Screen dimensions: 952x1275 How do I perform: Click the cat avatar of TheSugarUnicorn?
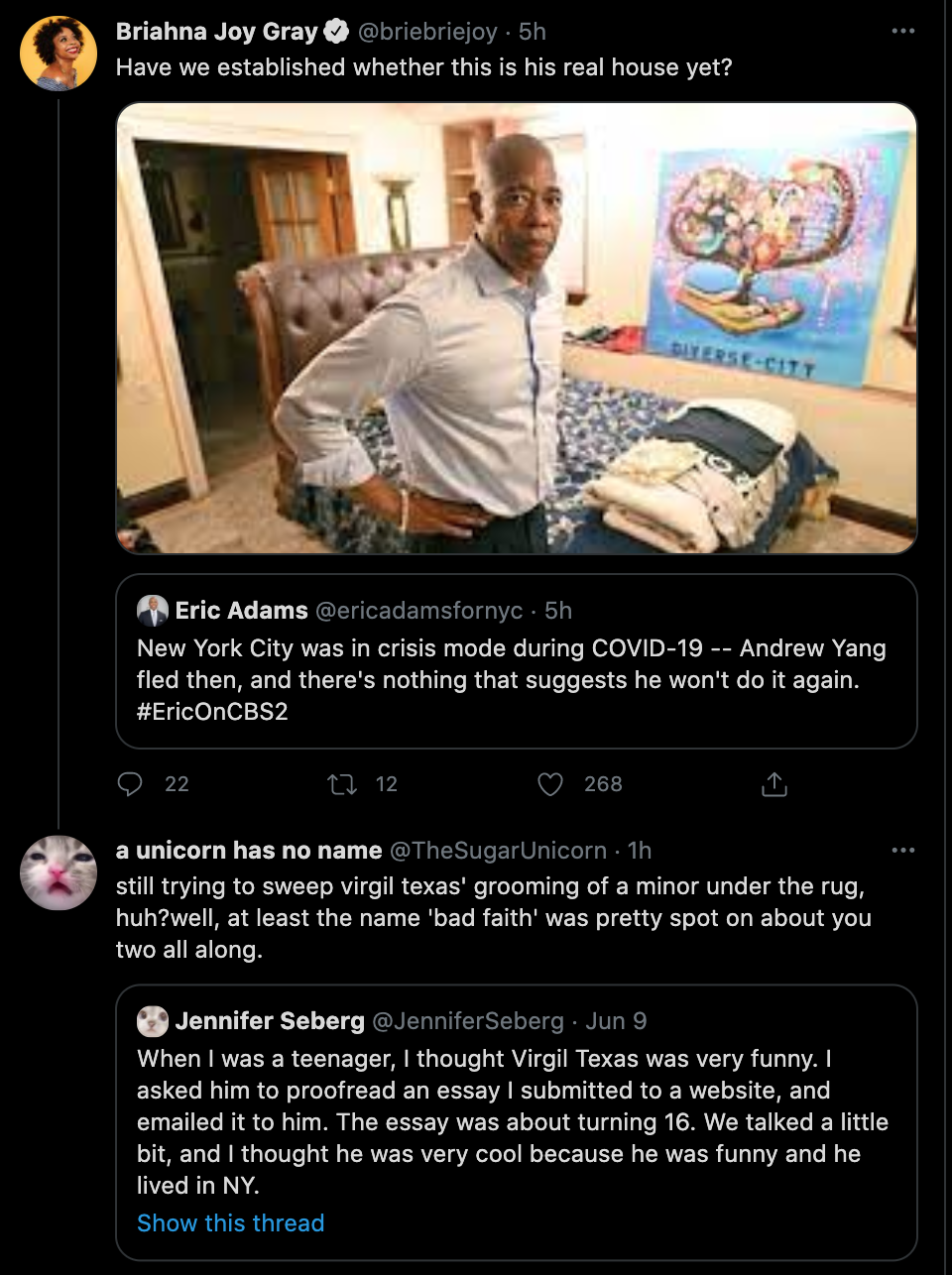59,872
